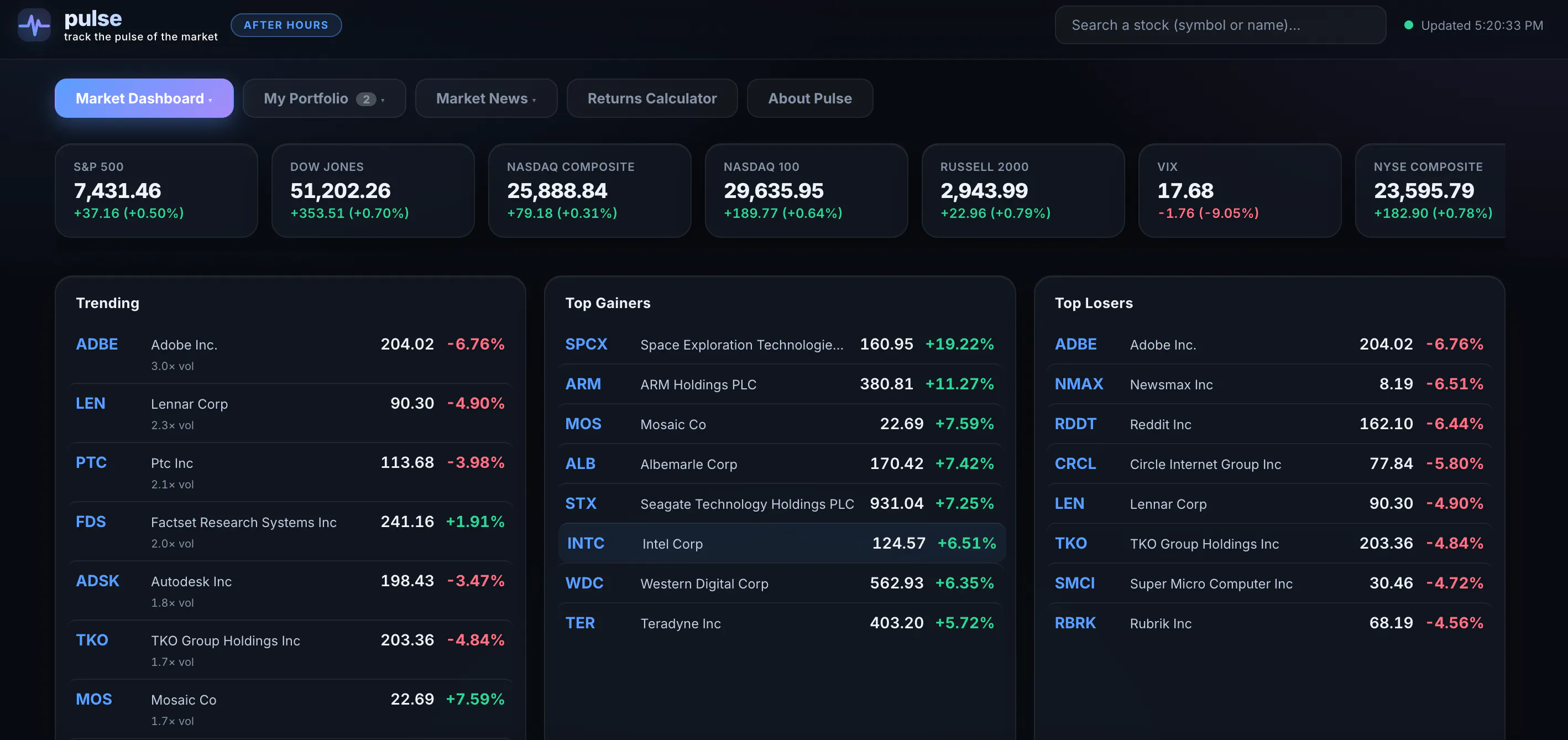Open the Market News dropdown tab
This screenshot has height=740, width=1568.
486,98
